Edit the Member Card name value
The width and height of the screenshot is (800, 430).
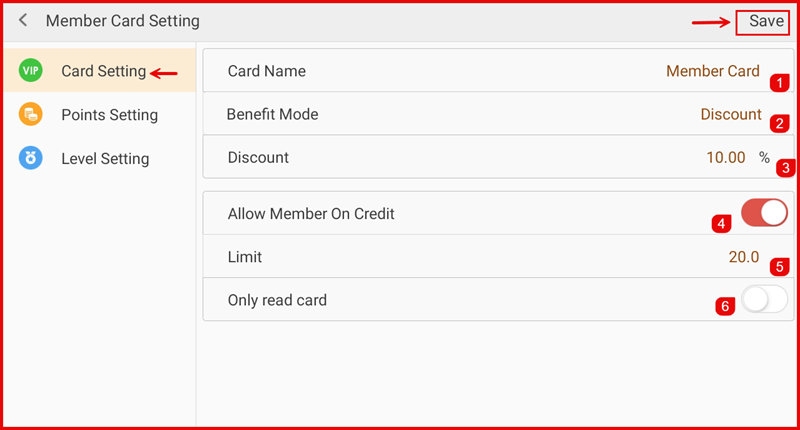click(x=712, y=71)
